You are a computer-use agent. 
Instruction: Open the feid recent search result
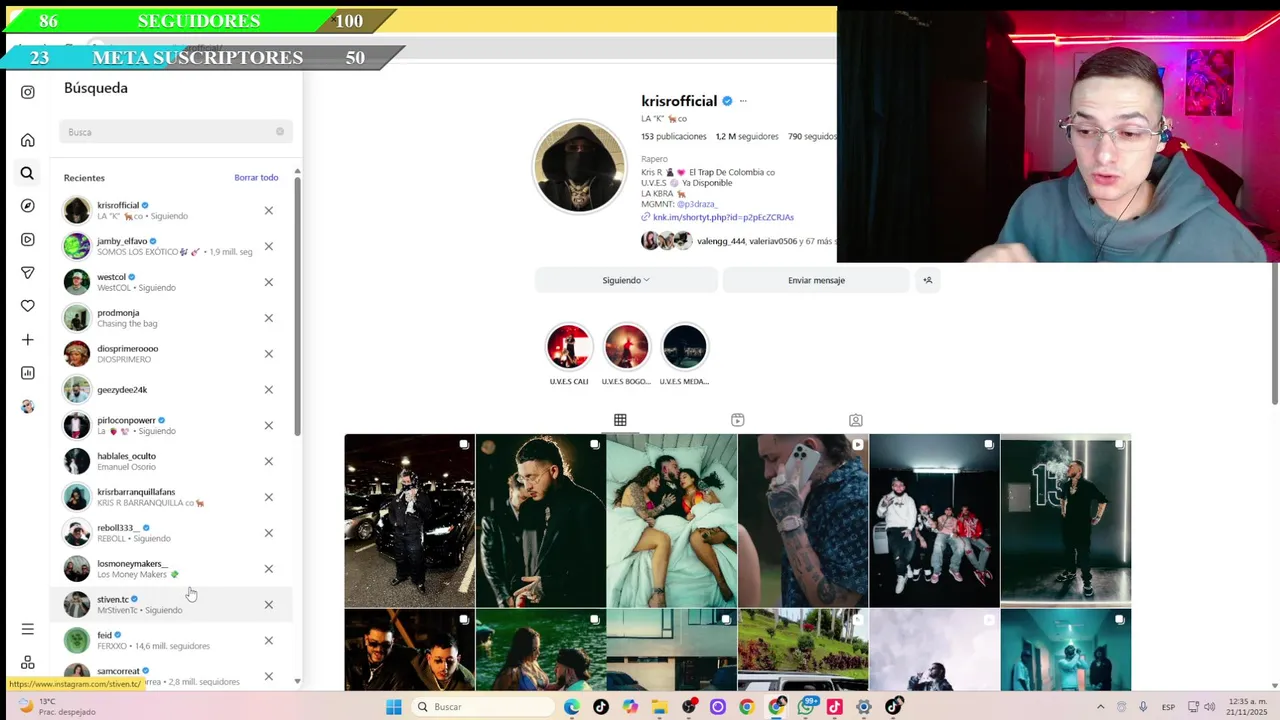coord(171,640)
